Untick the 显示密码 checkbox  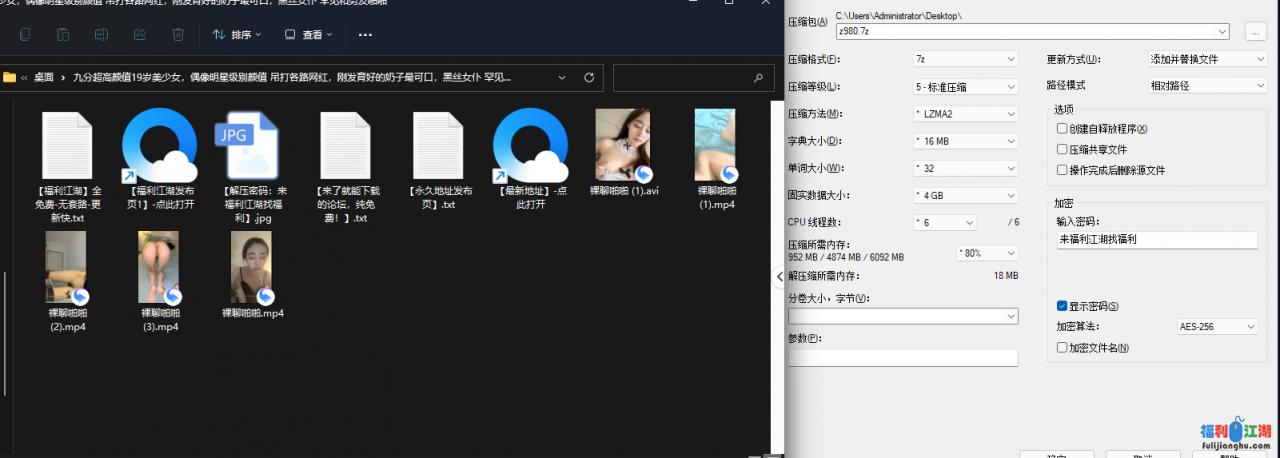click(x=1062, y=306)
